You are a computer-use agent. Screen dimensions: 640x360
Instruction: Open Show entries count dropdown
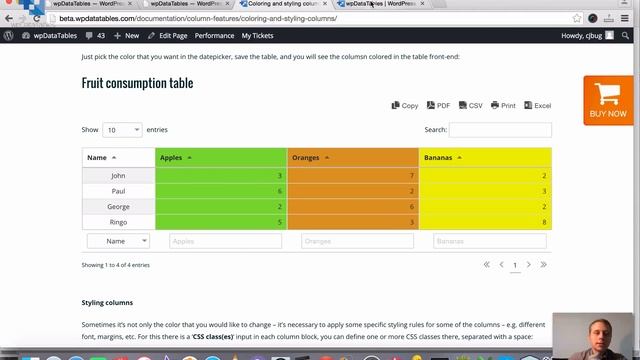pyautogui.click(x=122, y=130)
